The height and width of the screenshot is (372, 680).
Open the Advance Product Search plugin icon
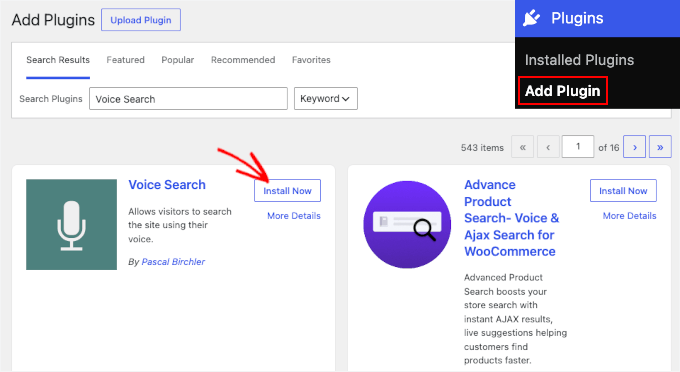click(x=407, y=225)
